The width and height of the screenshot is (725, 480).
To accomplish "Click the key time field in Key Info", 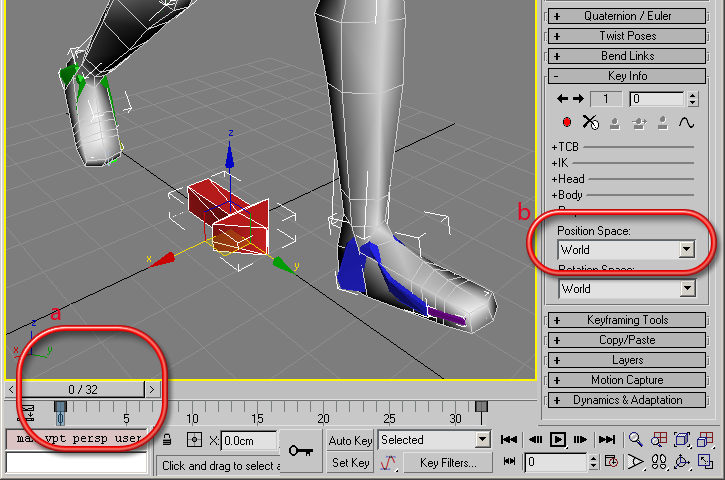I will (x=656, y=99).
